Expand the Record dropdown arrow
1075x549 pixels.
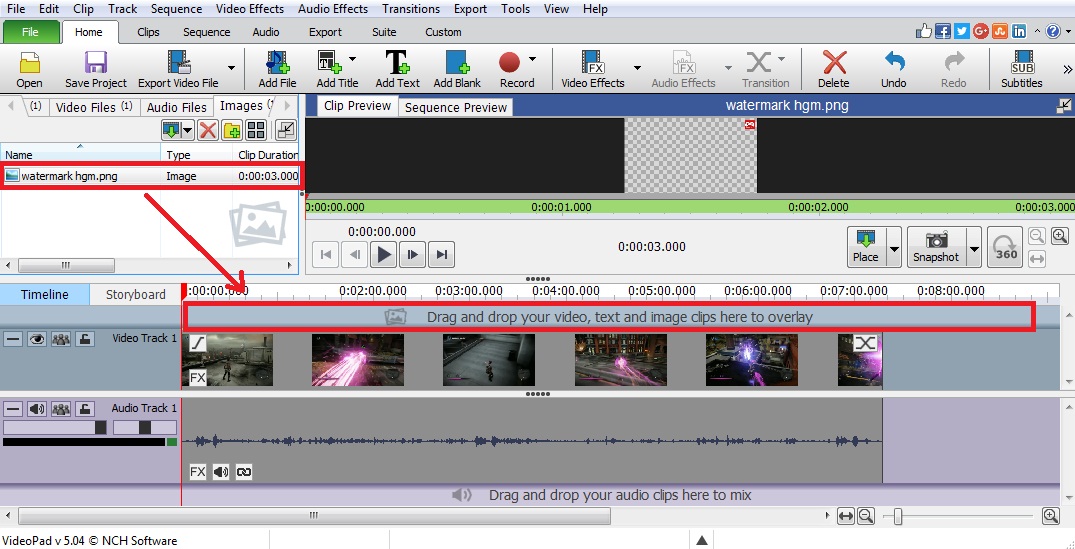531,59
